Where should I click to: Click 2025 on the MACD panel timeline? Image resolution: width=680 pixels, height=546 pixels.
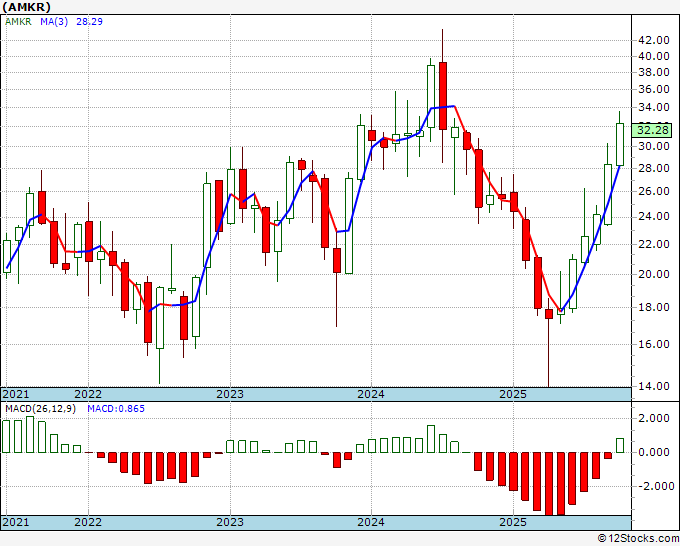[x=513, y=522]
